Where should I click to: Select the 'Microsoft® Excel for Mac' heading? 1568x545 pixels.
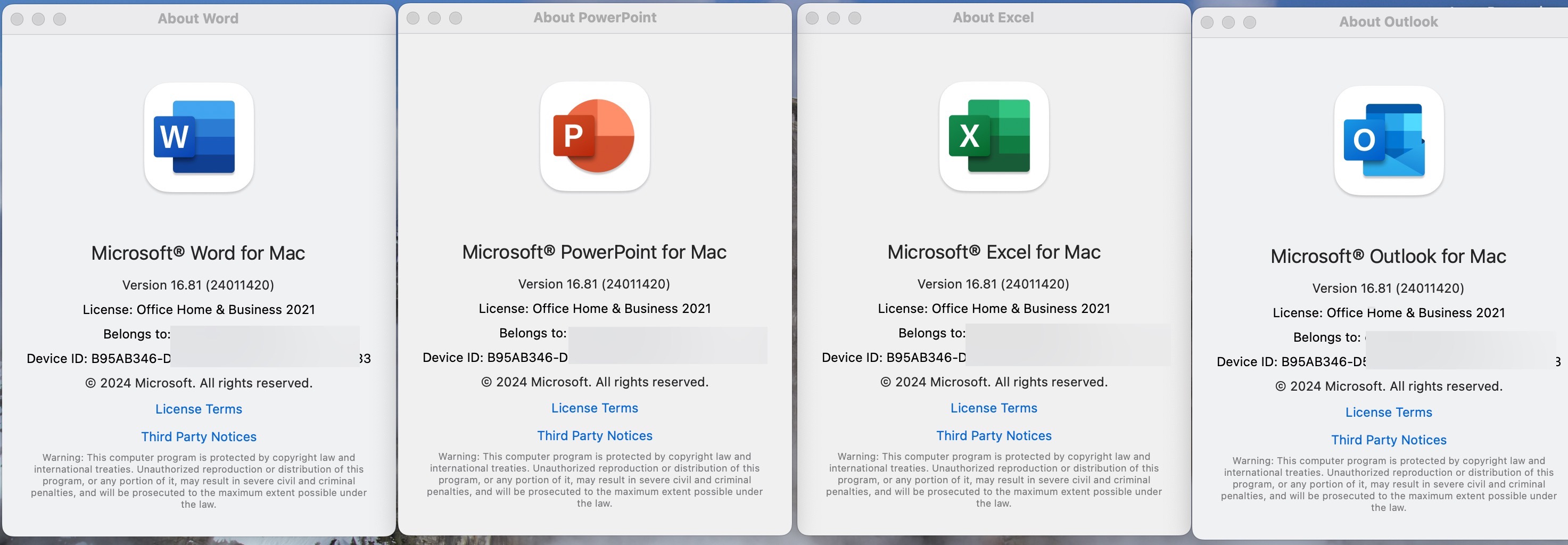click(994, 252)
